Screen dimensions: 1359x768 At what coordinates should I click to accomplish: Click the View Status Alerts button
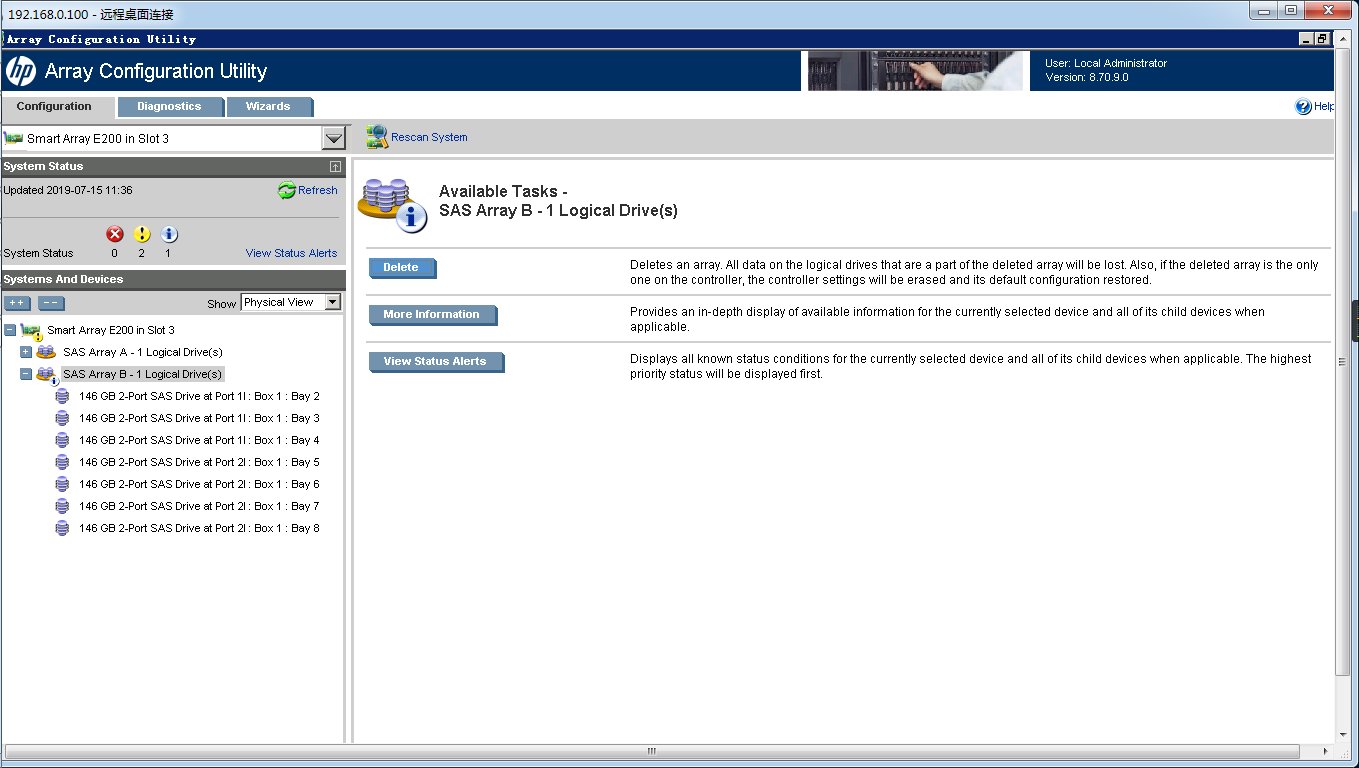pyautogui.click(x=436, y=362)
